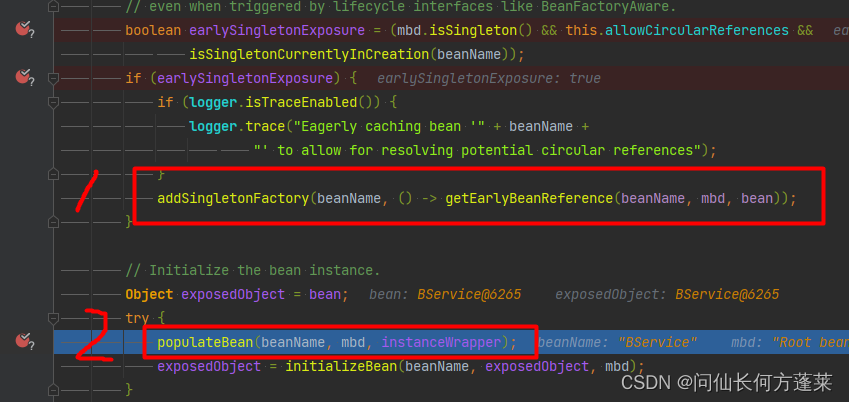Collapse the if (earlySingletonExposure) block
This screenshot has height=402, width=849.
coord(53,78)
